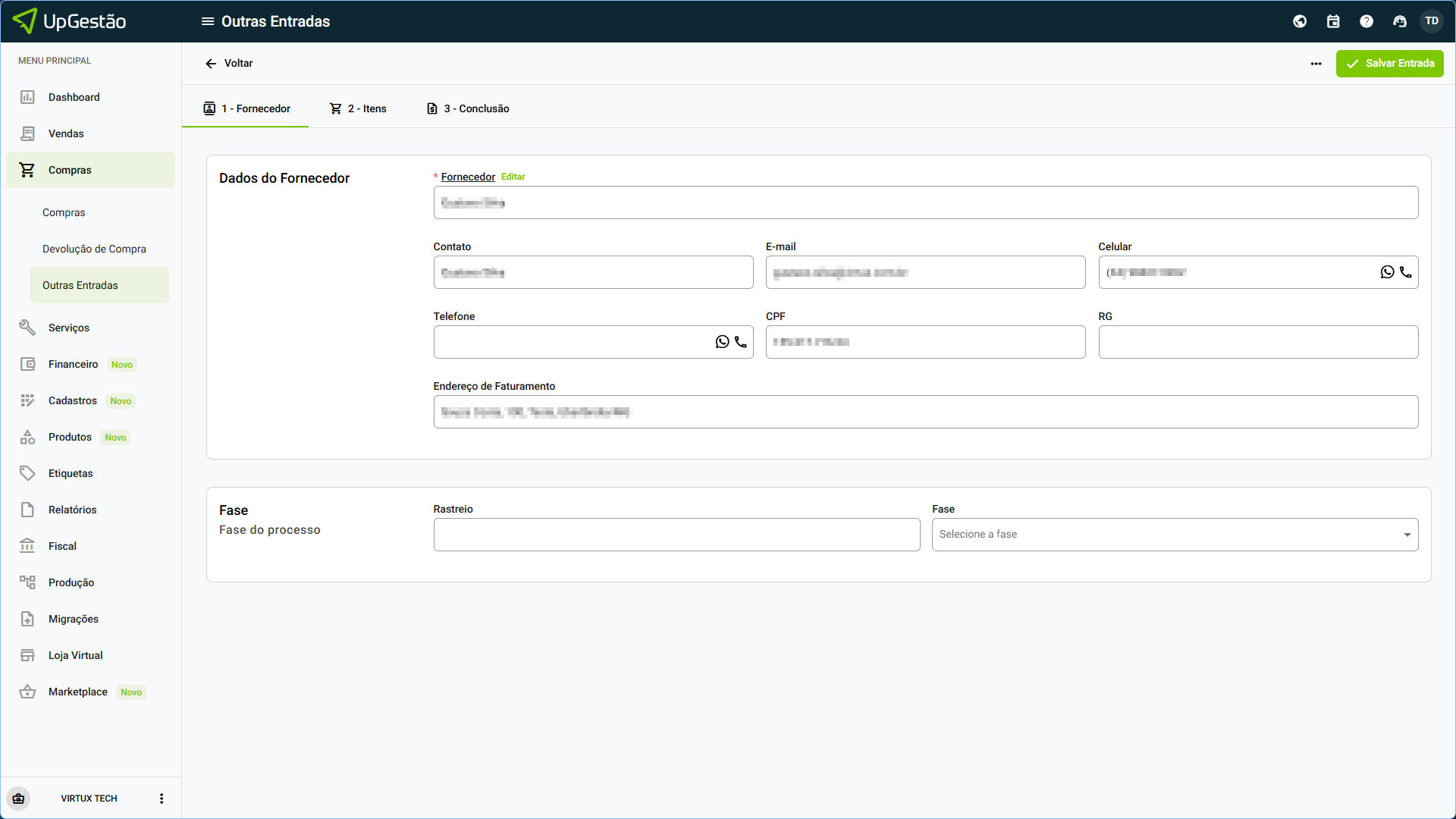This screenshot has width=1456, height=819.
Task: Open Devolução de Compra submenu item
Action: tap(94, 249)
